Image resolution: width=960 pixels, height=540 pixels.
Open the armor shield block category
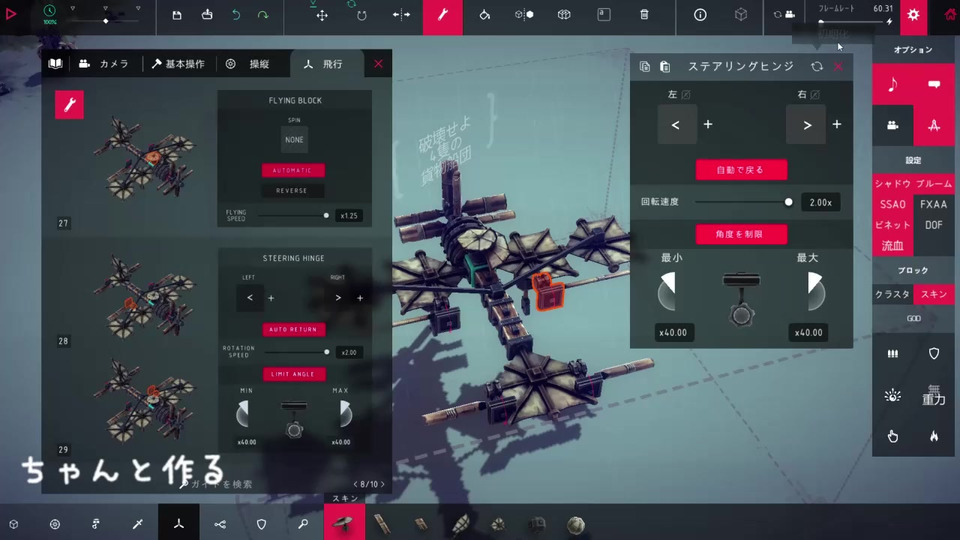tap(261, 523)
